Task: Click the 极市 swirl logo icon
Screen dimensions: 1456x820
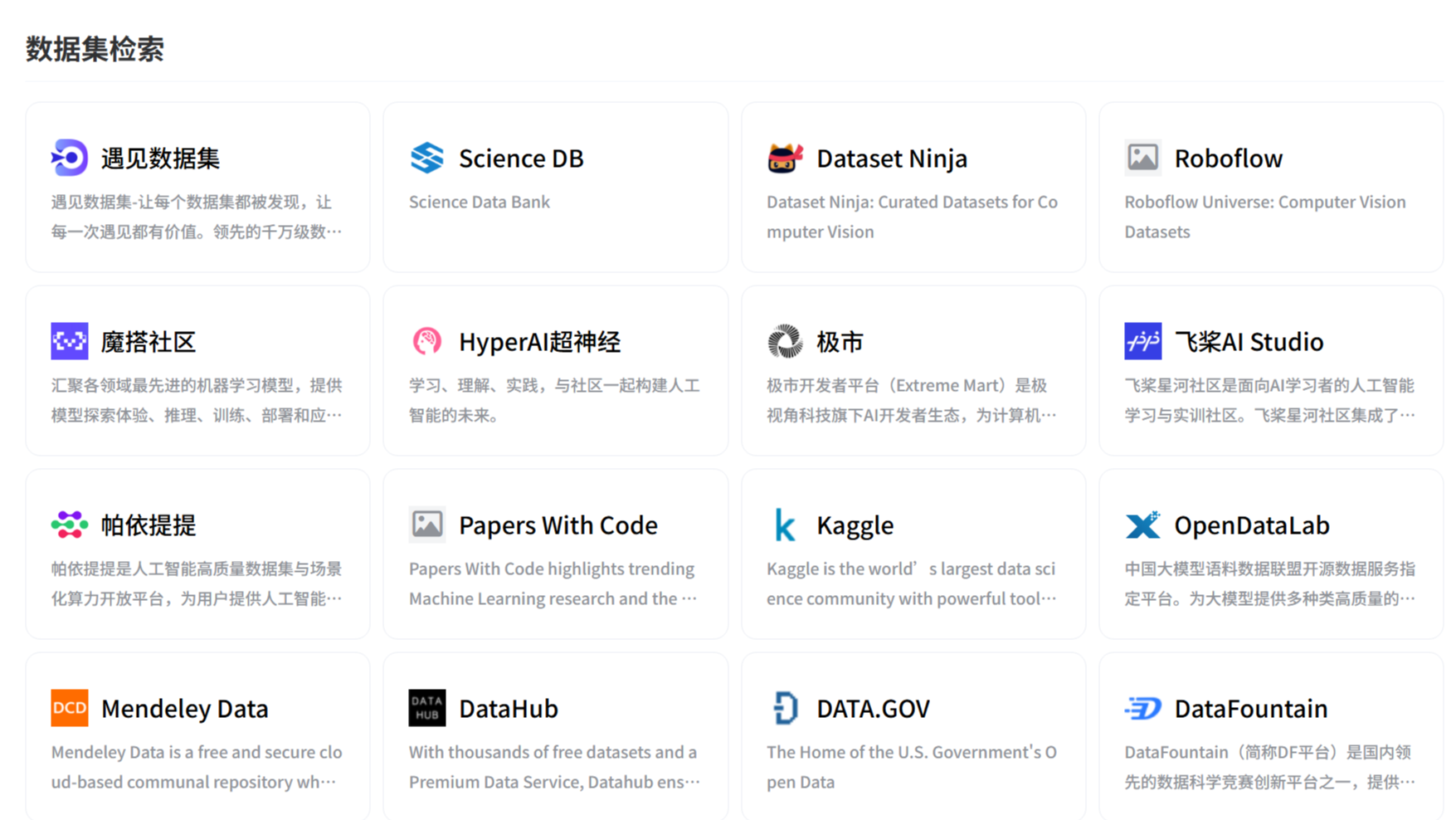Action: 785,341
